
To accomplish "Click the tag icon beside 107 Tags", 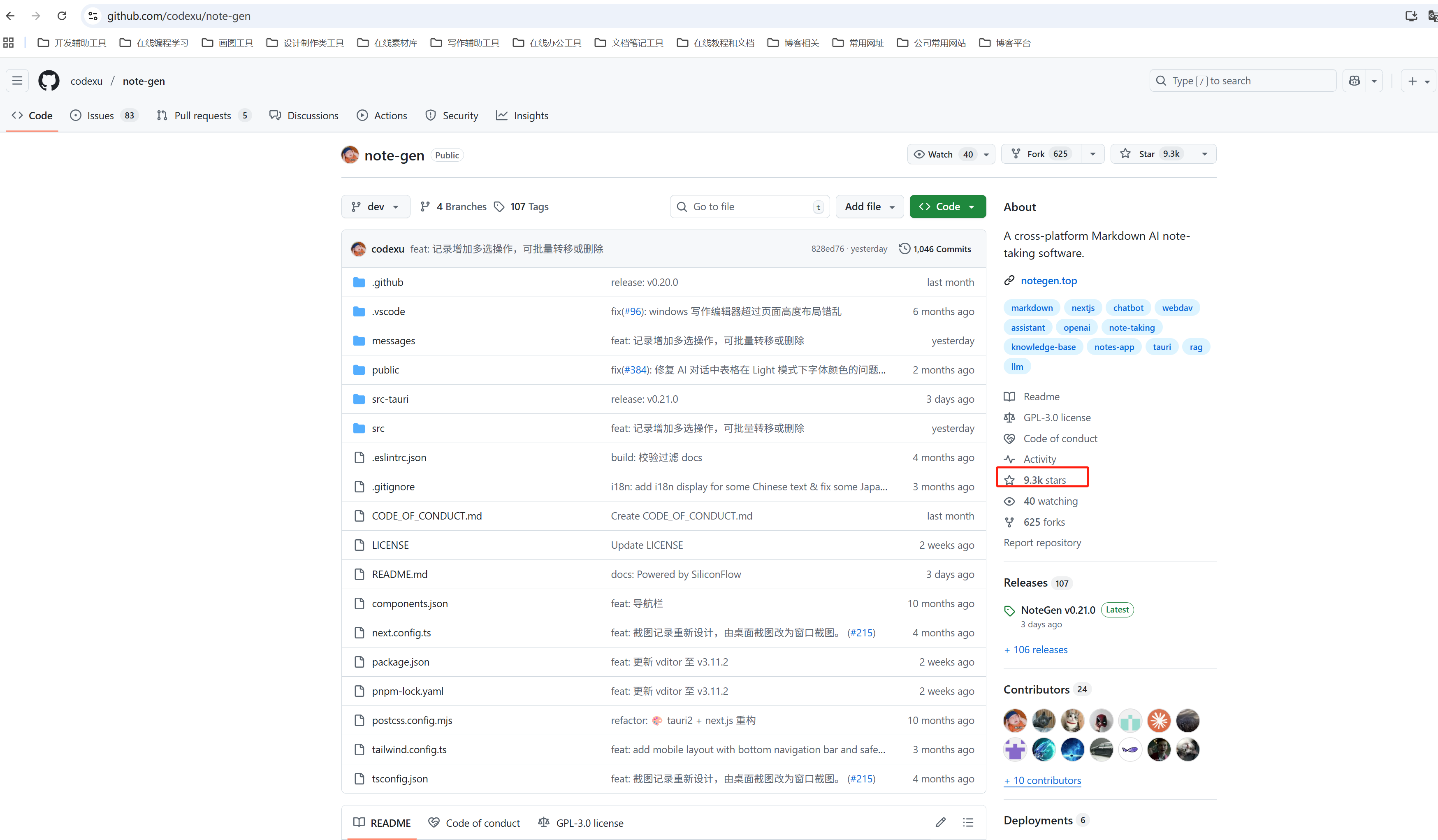I will point(500,207).
